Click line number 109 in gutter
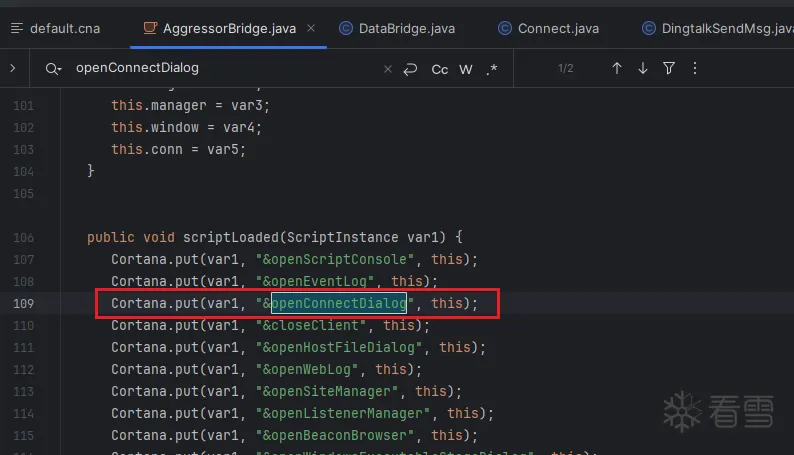 24,303
